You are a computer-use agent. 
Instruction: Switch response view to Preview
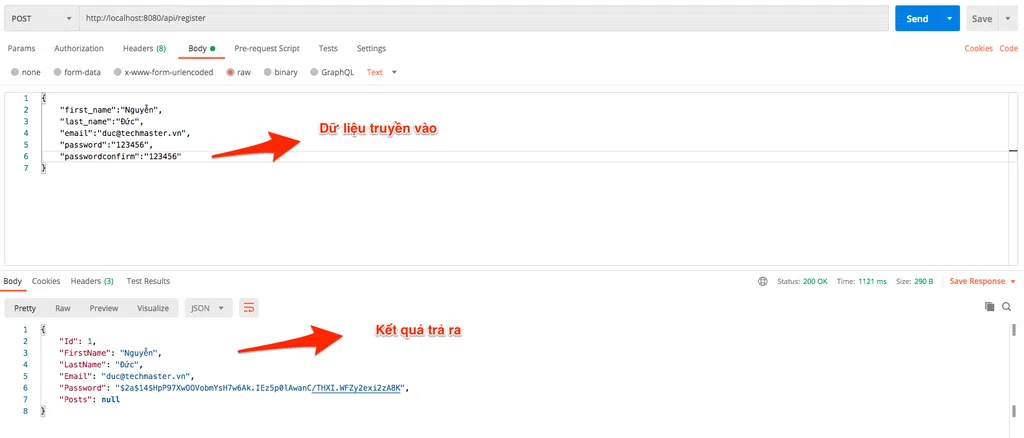click(104, 308)
